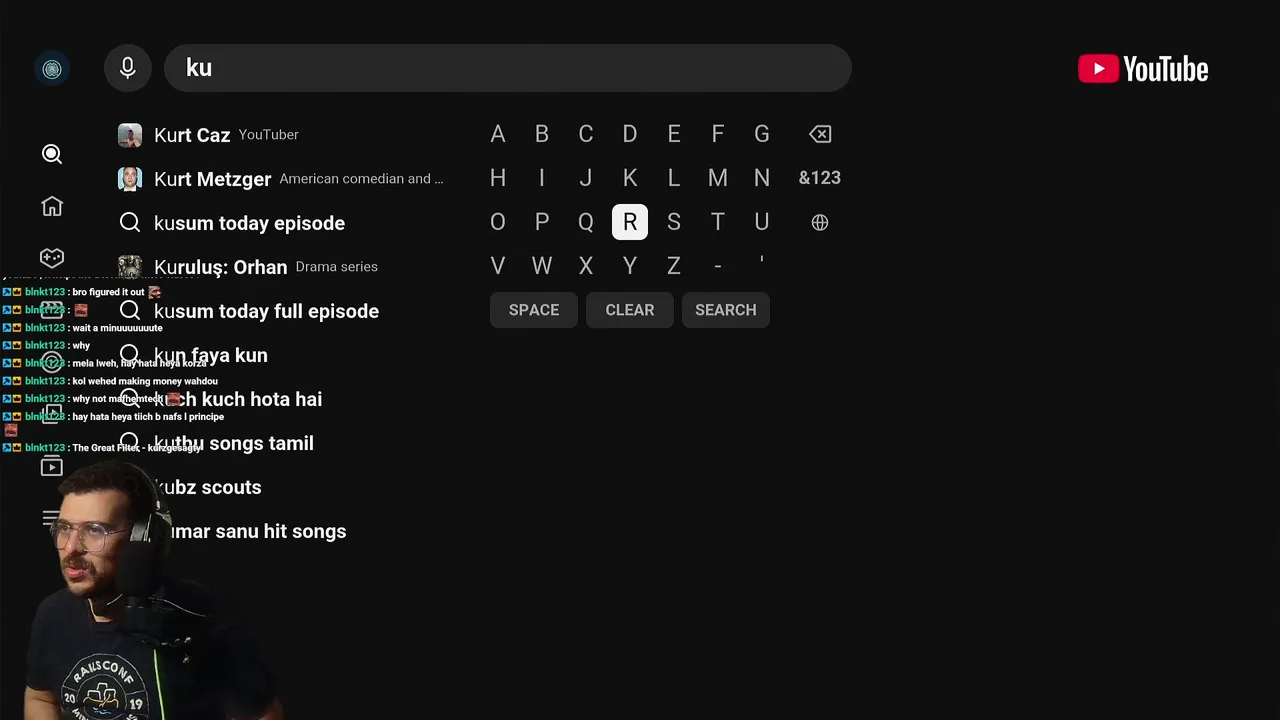Click the CLEAR button
The image size is (1280, 720).
[x=630, y=310]
